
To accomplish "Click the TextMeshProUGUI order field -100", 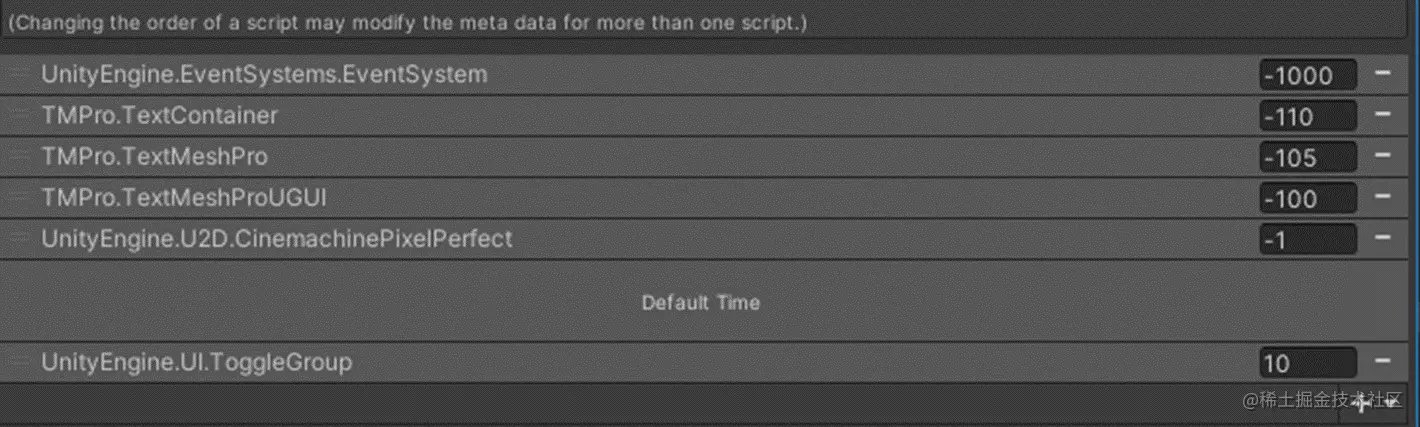I will tap(1308, 198).
